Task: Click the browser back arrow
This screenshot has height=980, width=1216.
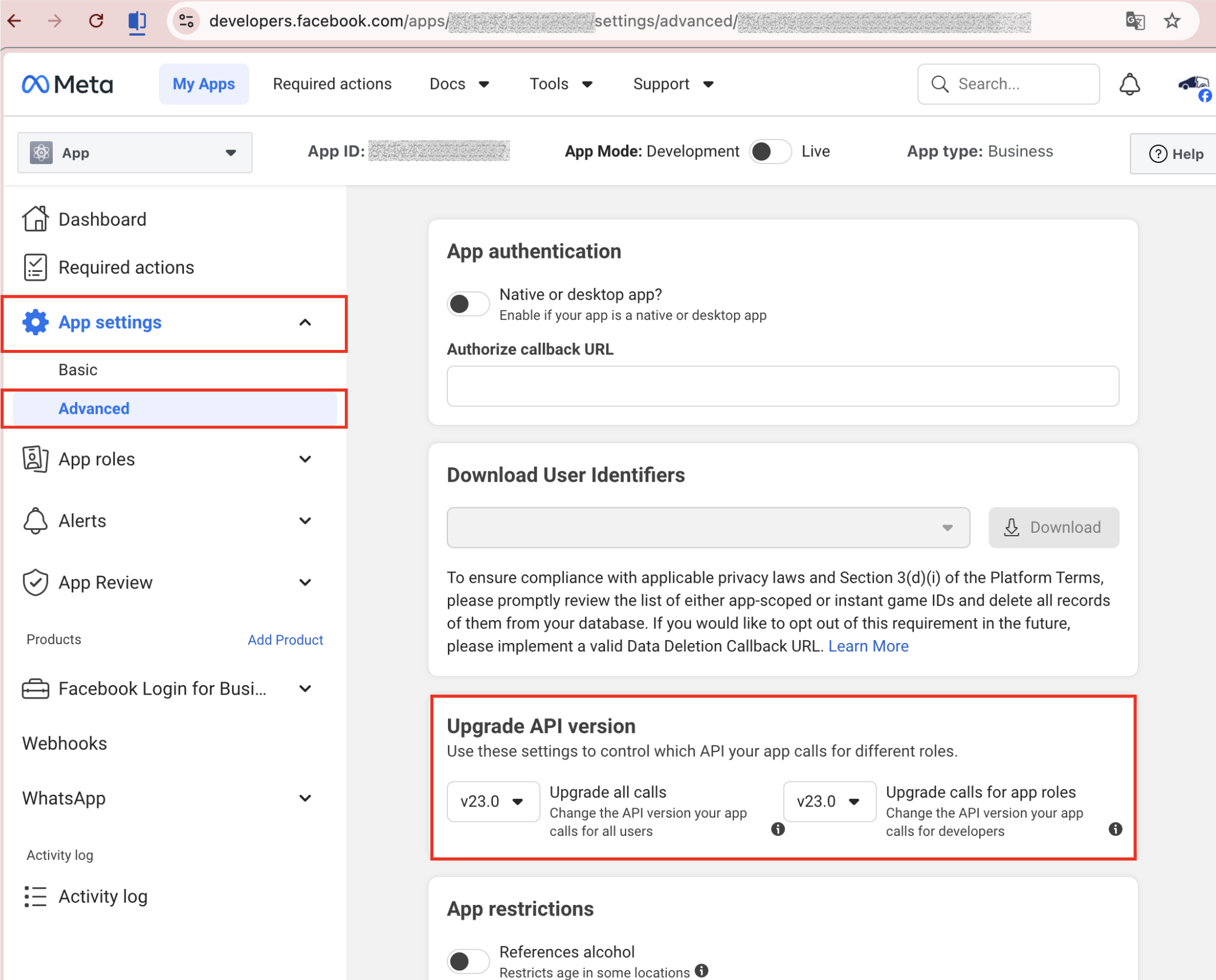Action: 15,21
